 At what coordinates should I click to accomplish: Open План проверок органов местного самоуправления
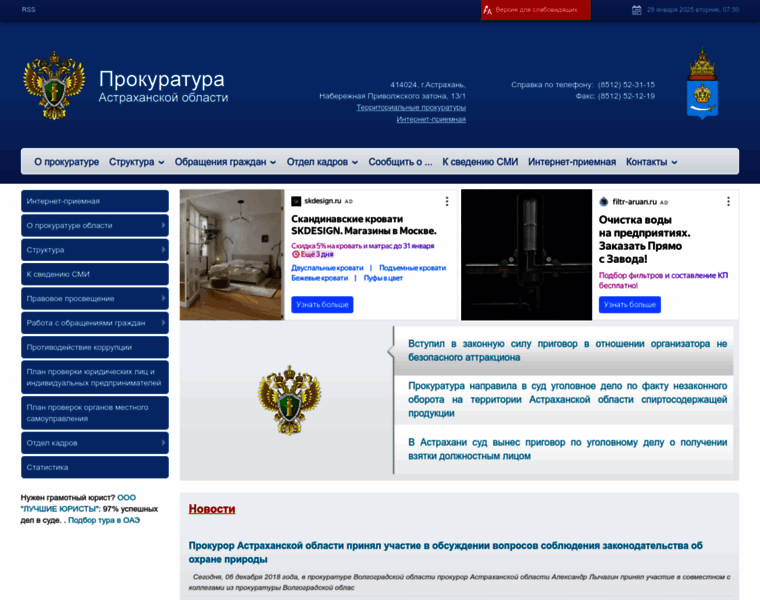(x=95, y=413)
